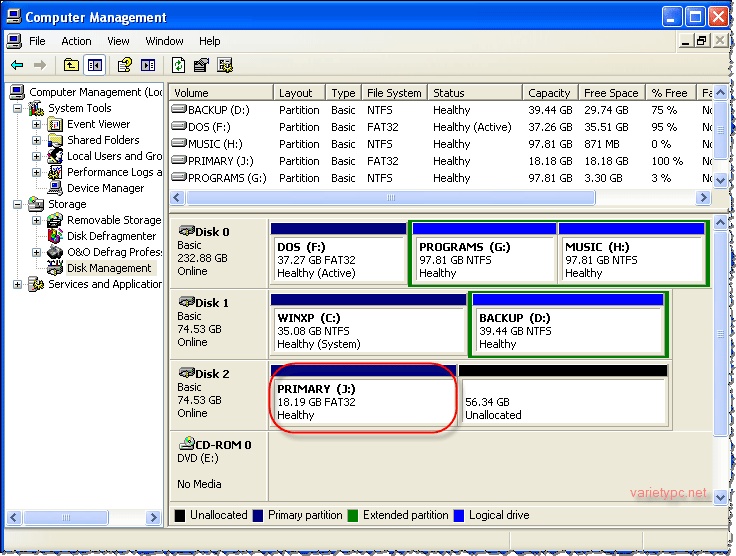Viewport: 736px width, 556px height.
Task: Select the MUSIC (H:) partition block
Action: pyautogui.click(x=632, y=253)
